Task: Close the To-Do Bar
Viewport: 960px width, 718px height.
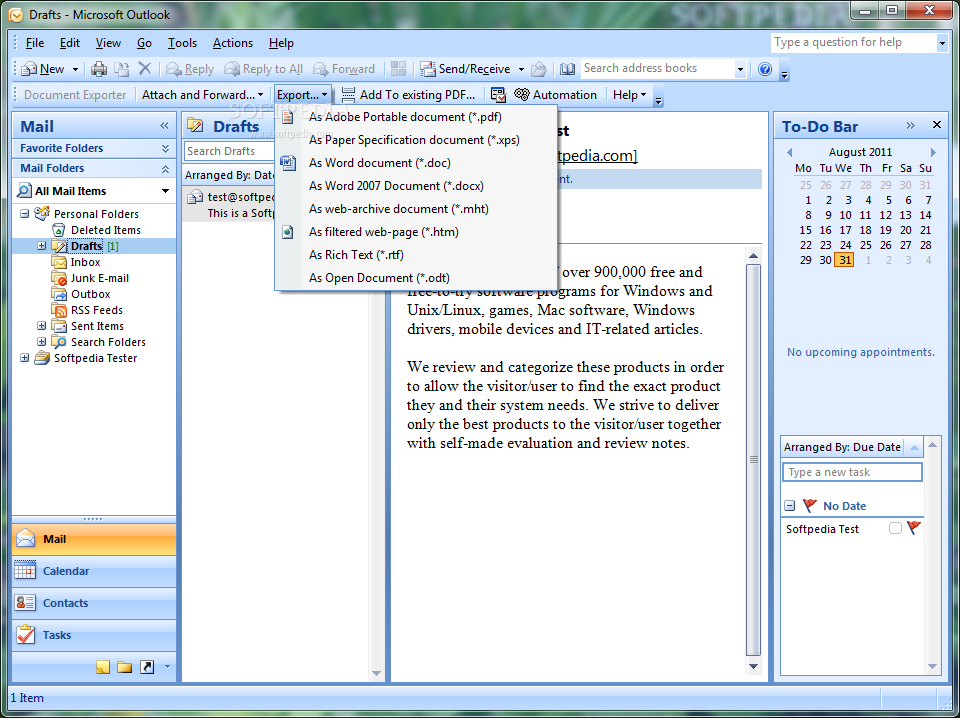Action: pos(937,125)
